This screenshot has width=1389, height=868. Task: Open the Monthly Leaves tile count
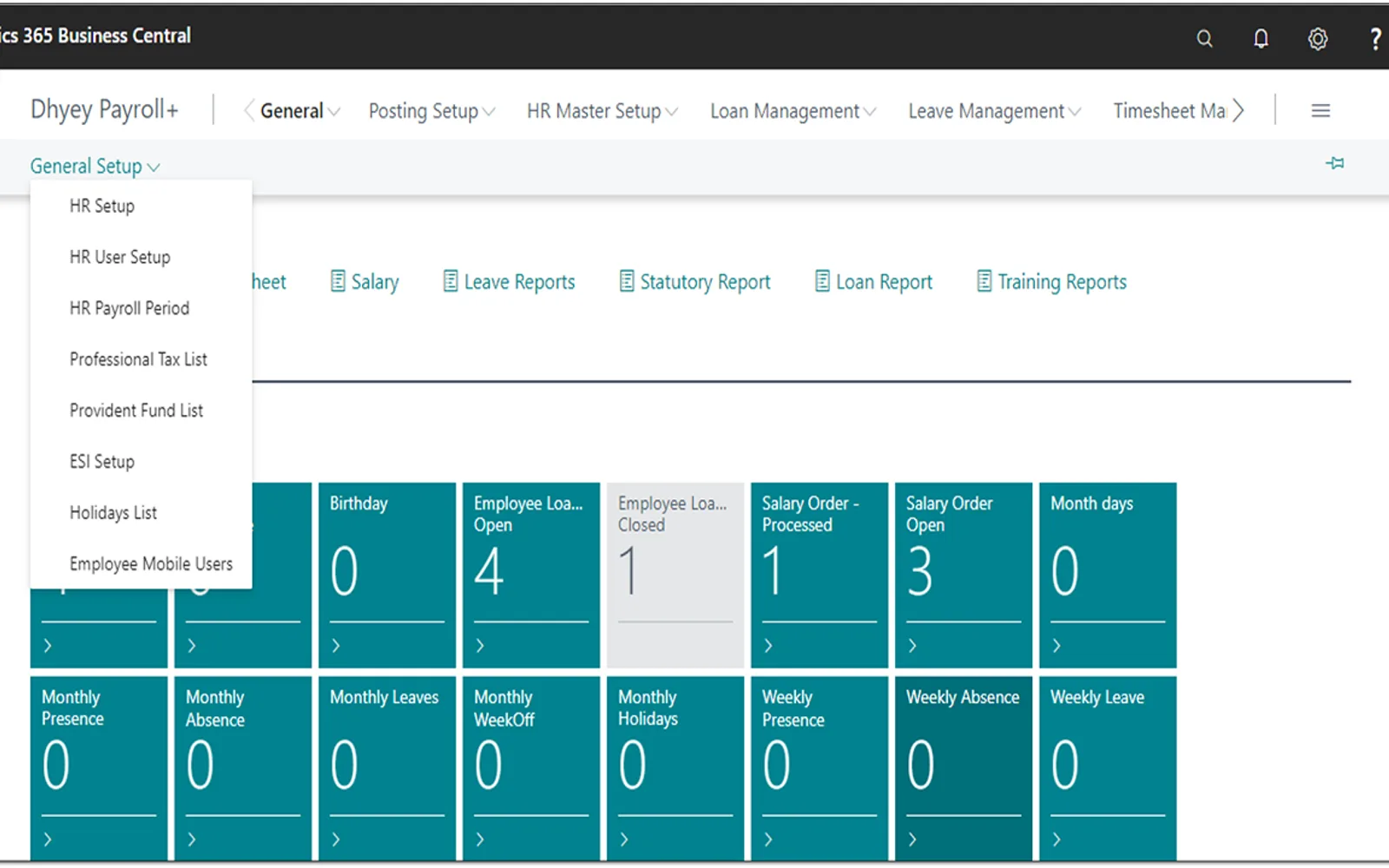pos(344,765)
